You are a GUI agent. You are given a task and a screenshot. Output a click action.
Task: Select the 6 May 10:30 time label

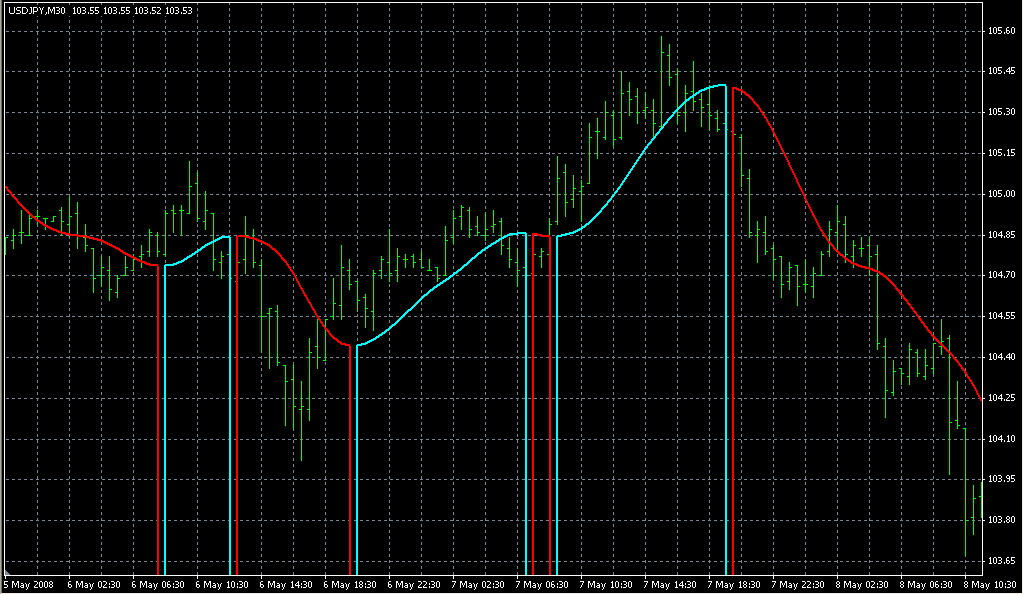(x=222, y=584)
